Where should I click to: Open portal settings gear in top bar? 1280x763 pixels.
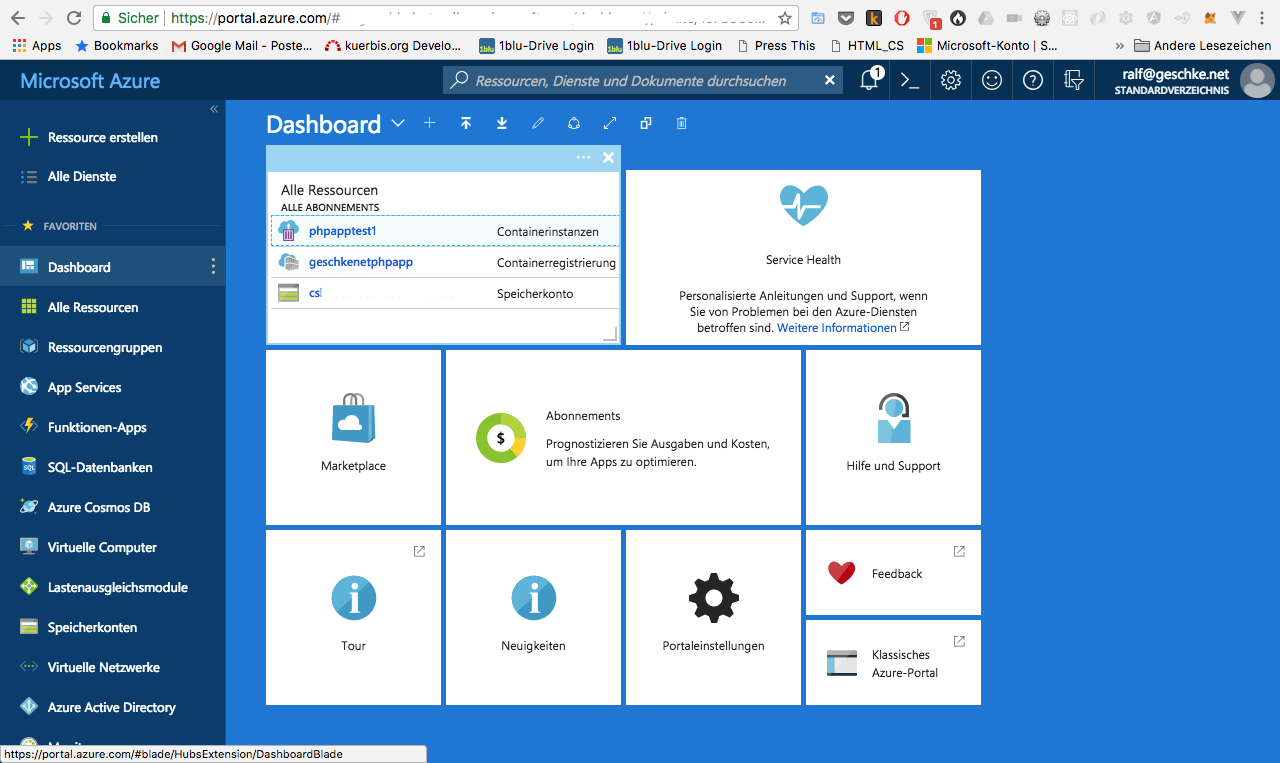951,80
